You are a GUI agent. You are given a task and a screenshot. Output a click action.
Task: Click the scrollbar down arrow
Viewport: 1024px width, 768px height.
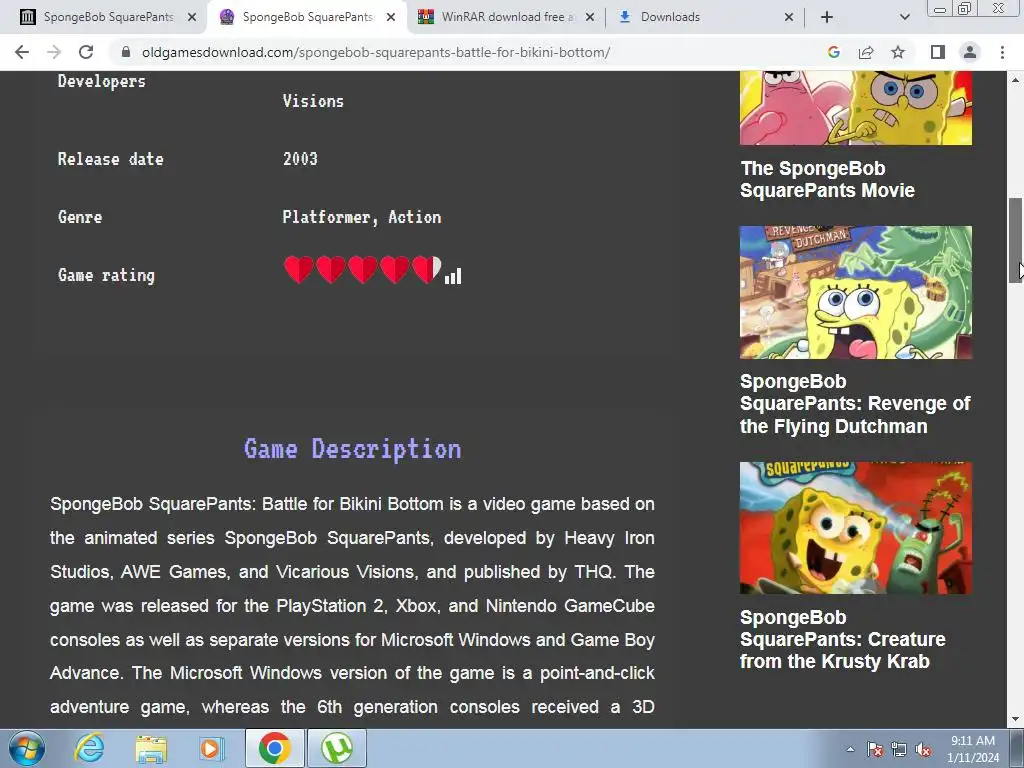click(x=1015, y=720)
